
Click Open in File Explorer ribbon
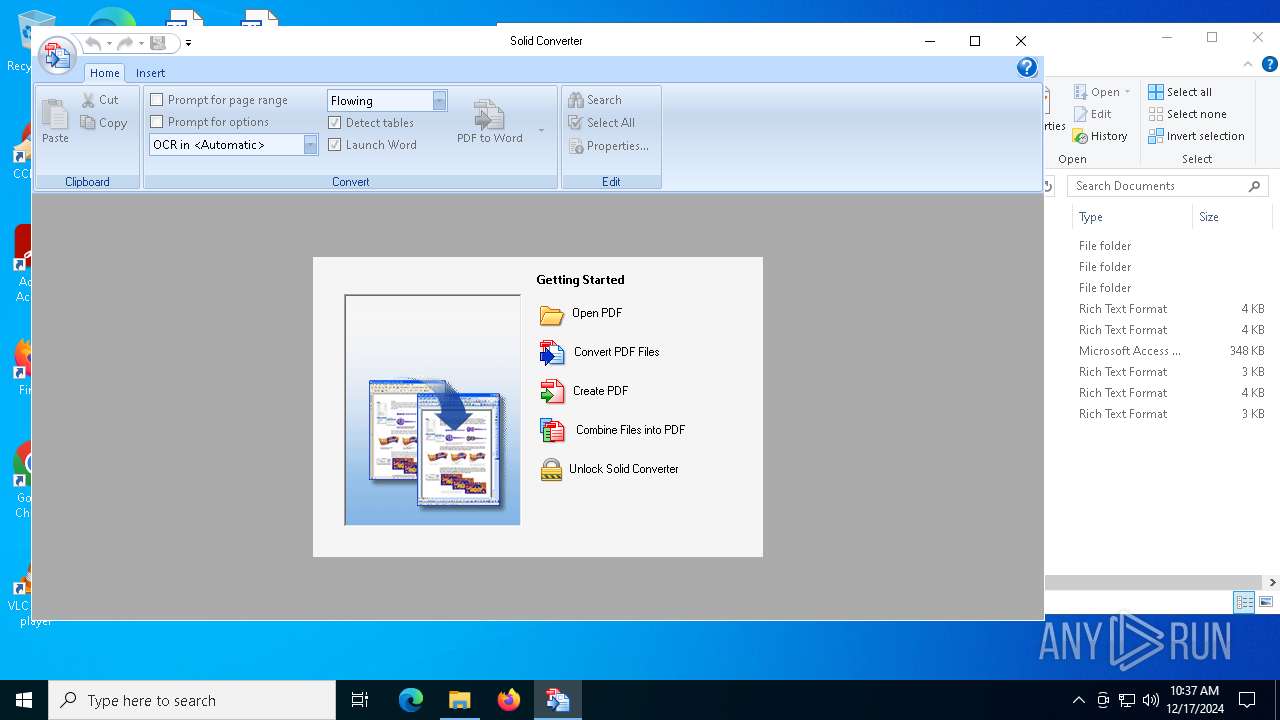[1096, 92]
